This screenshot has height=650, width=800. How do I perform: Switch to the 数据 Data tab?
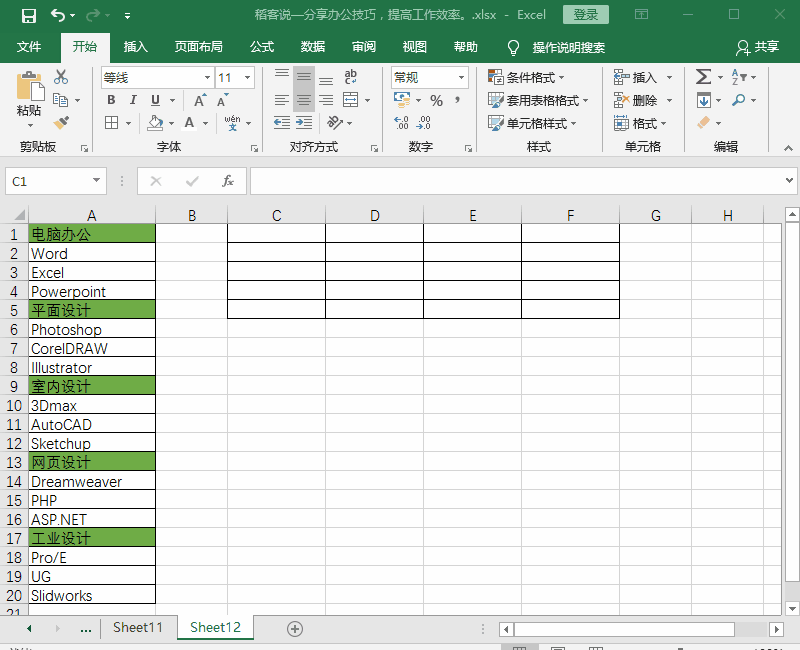[x=313, y=47]
